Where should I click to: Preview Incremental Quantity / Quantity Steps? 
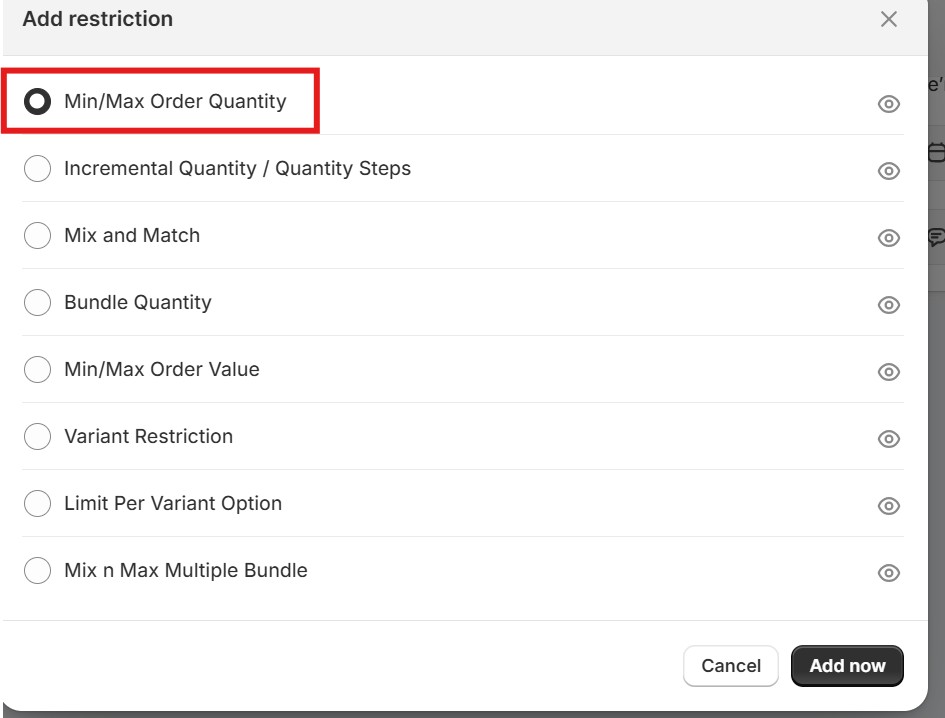888,170
